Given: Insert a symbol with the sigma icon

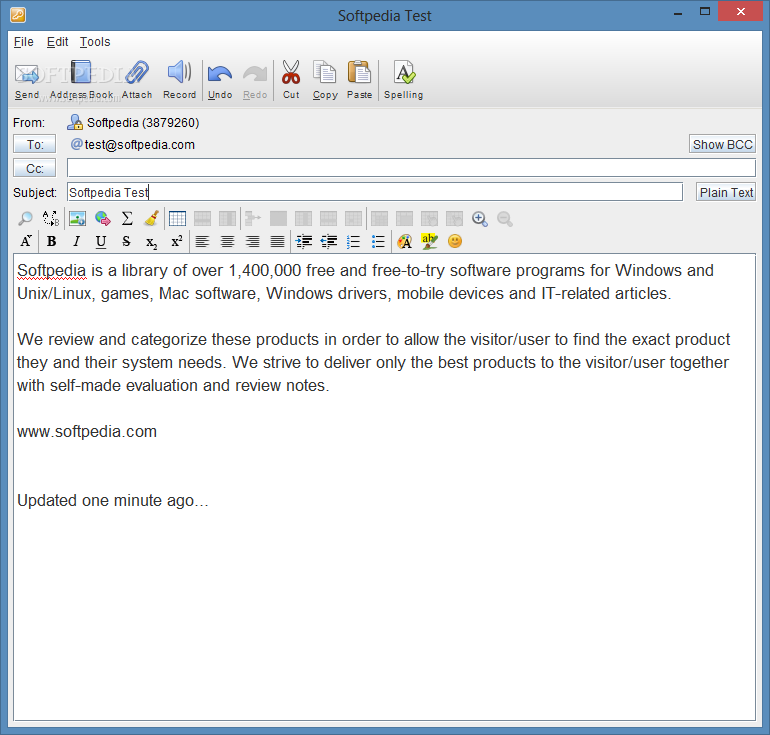Looking at the screenshot, I should click(127, 218).
